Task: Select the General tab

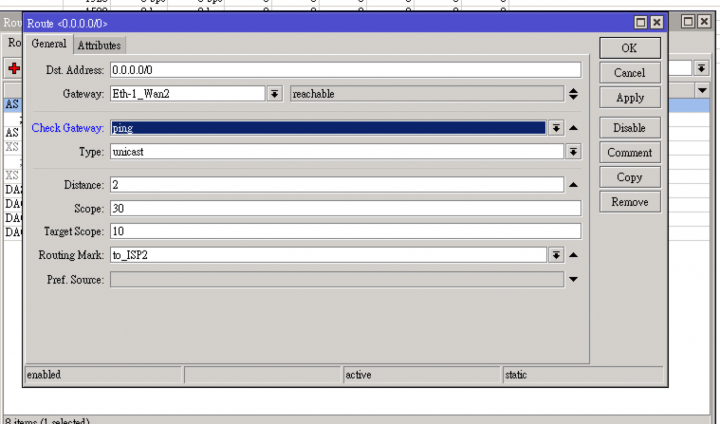Action: (49, 44)
